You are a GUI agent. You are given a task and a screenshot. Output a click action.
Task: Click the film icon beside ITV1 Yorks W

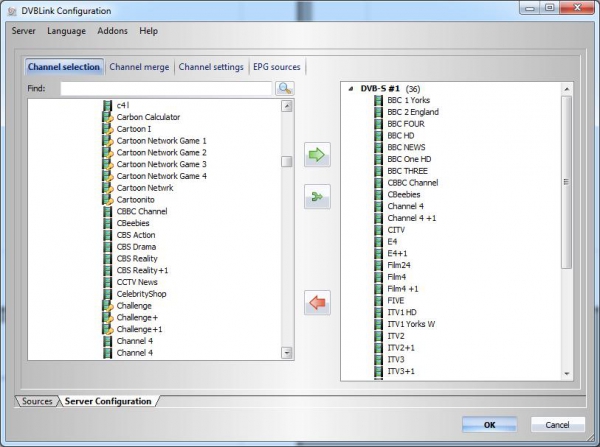click(378, 324)
